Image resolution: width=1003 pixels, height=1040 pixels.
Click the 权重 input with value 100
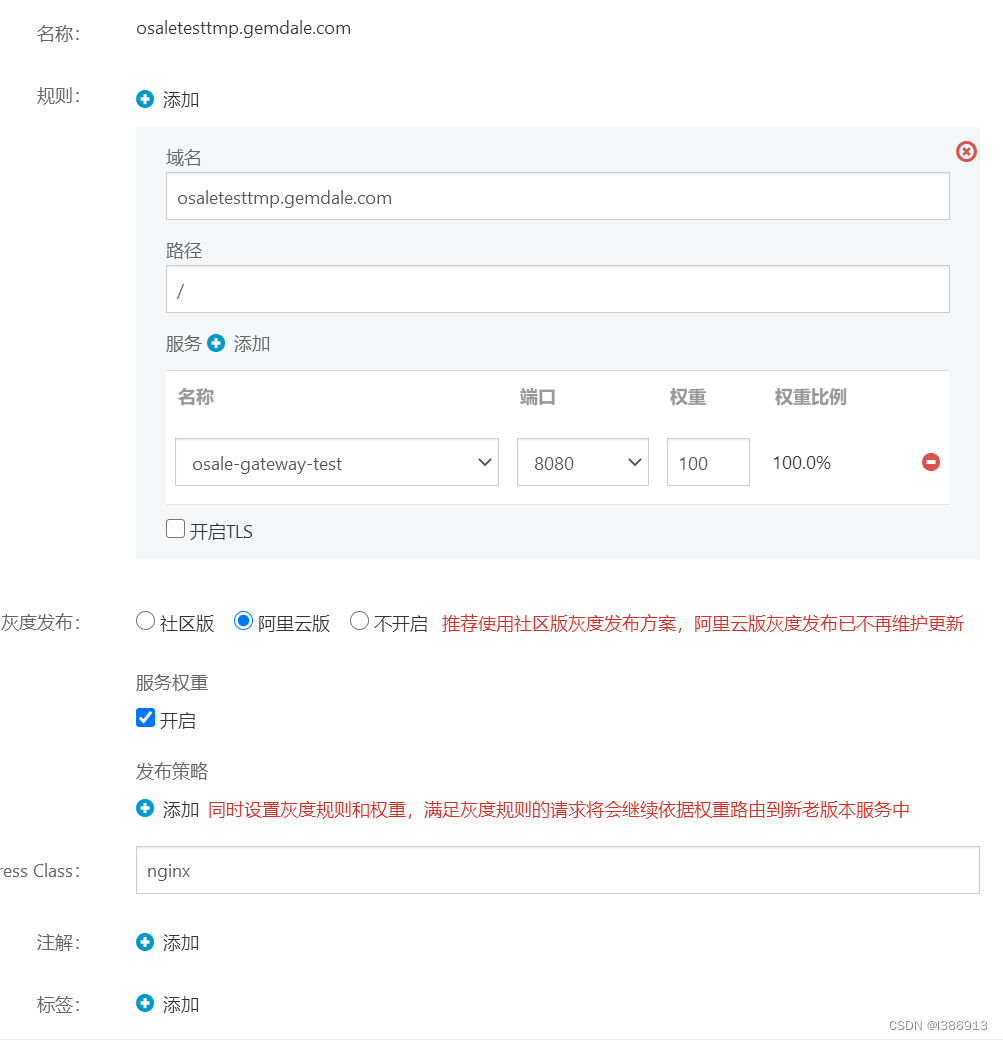tap(708, 462)
